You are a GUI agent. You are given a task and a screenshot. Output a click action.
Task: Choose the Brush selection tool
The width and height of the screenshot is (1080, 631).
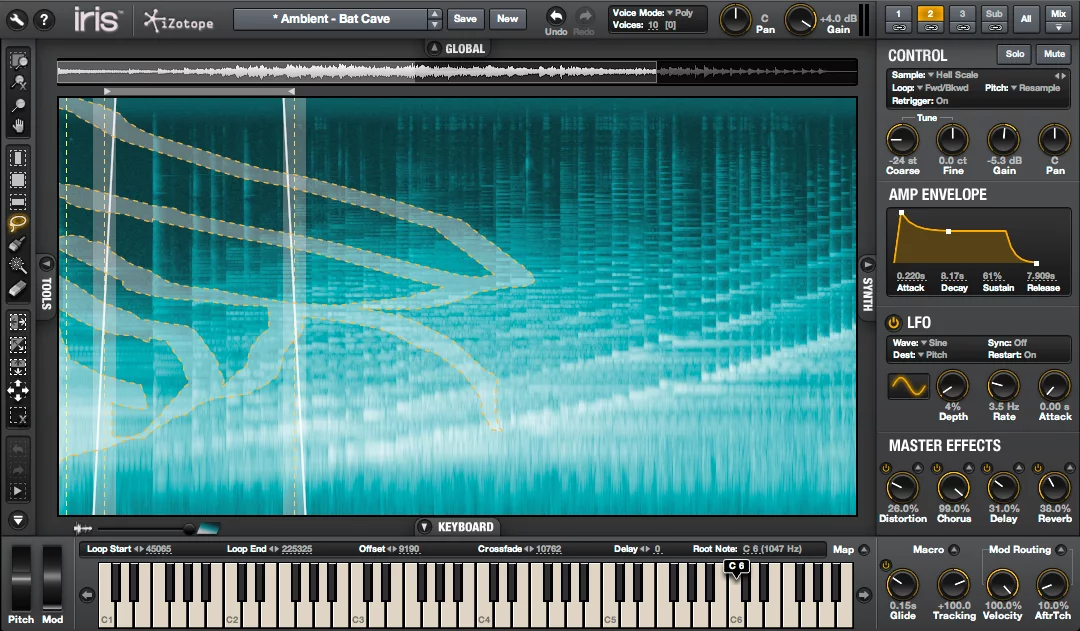(x=18, y=245)
